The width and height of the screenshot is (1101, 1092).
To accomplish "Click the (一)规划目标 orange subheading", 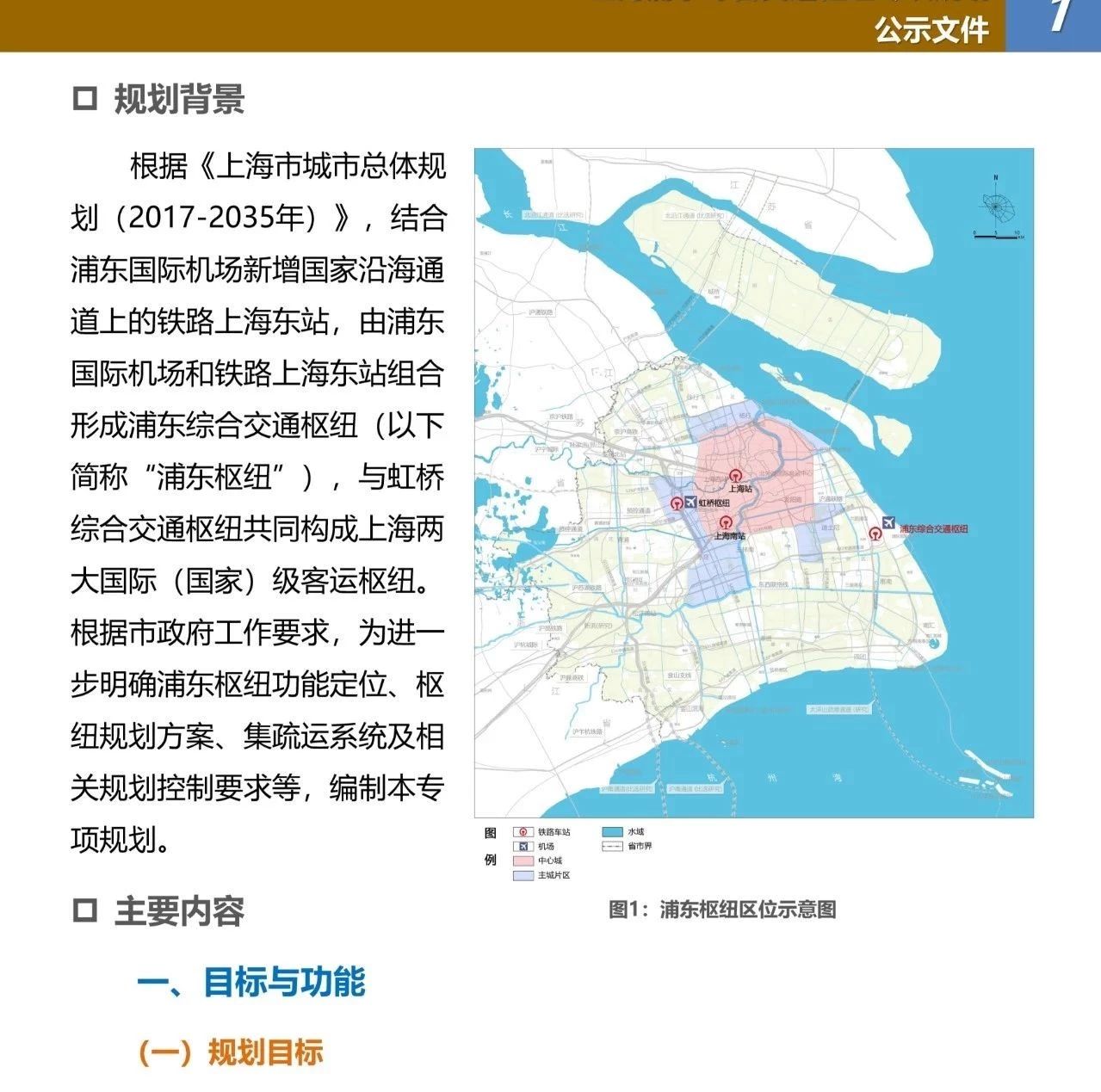I will click(x=231, y=1052).
